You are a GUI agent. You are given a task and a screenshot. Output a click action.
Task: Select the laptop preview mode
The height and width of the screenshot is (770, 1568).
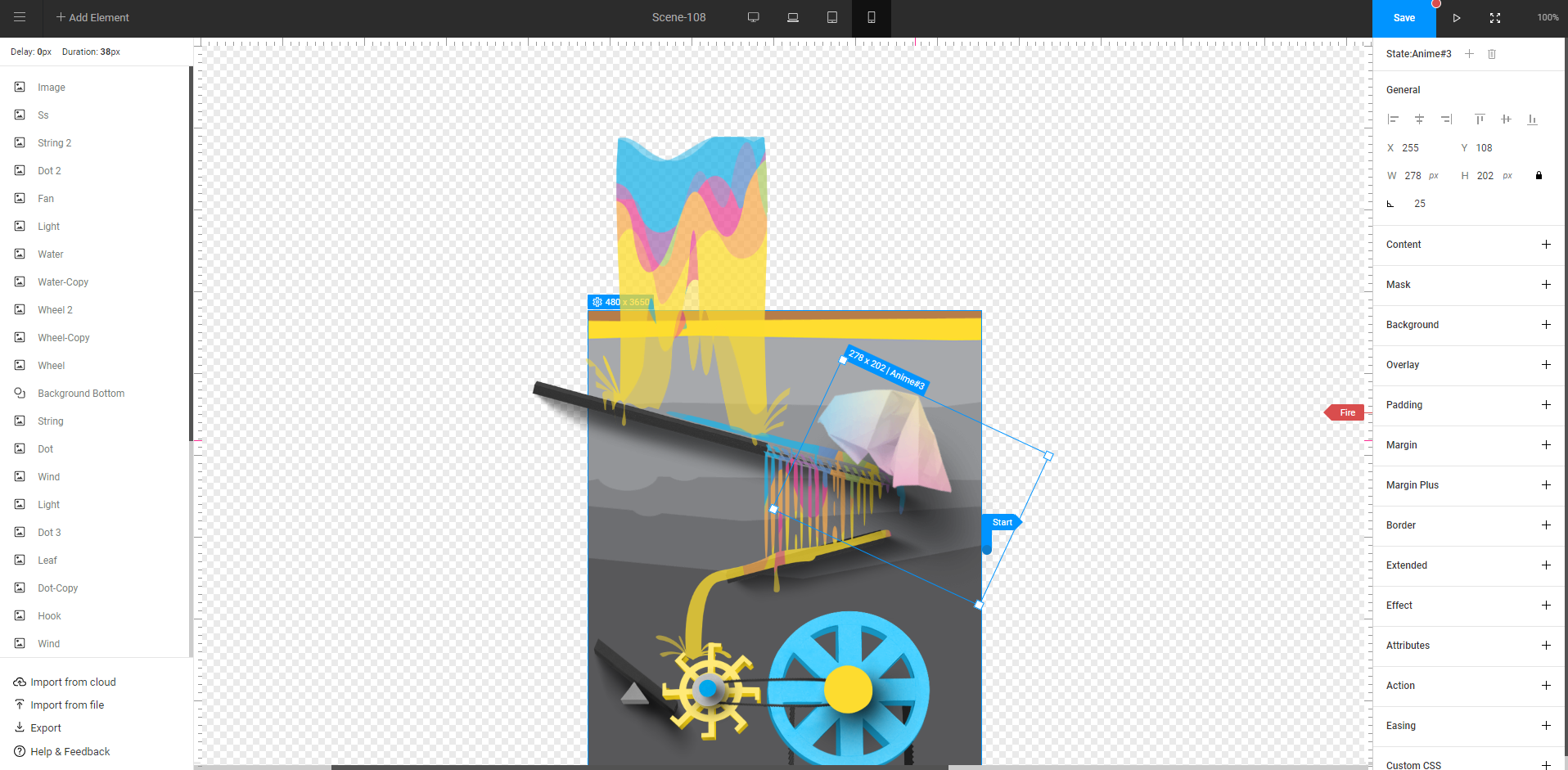[x=792, y=17]
